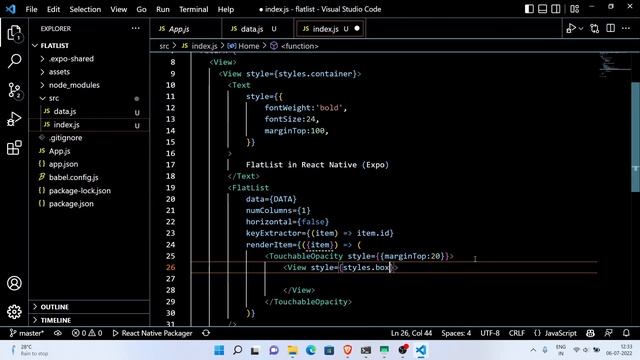The image size is (640, 360).
Task: Open the Search view in activity bar
Action: coord(14,61)
